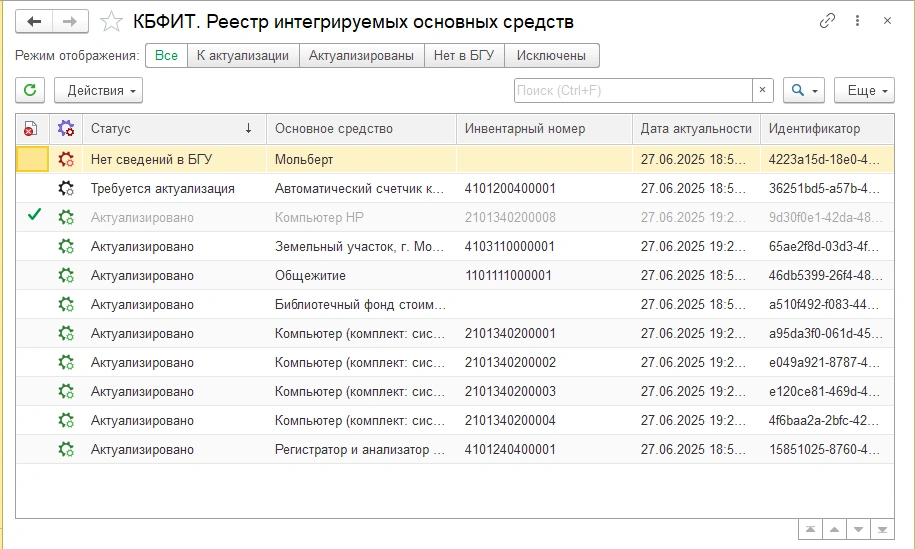Open the Действия dropdown menu
Screen dimensions: 915x549
click(99, 90)
